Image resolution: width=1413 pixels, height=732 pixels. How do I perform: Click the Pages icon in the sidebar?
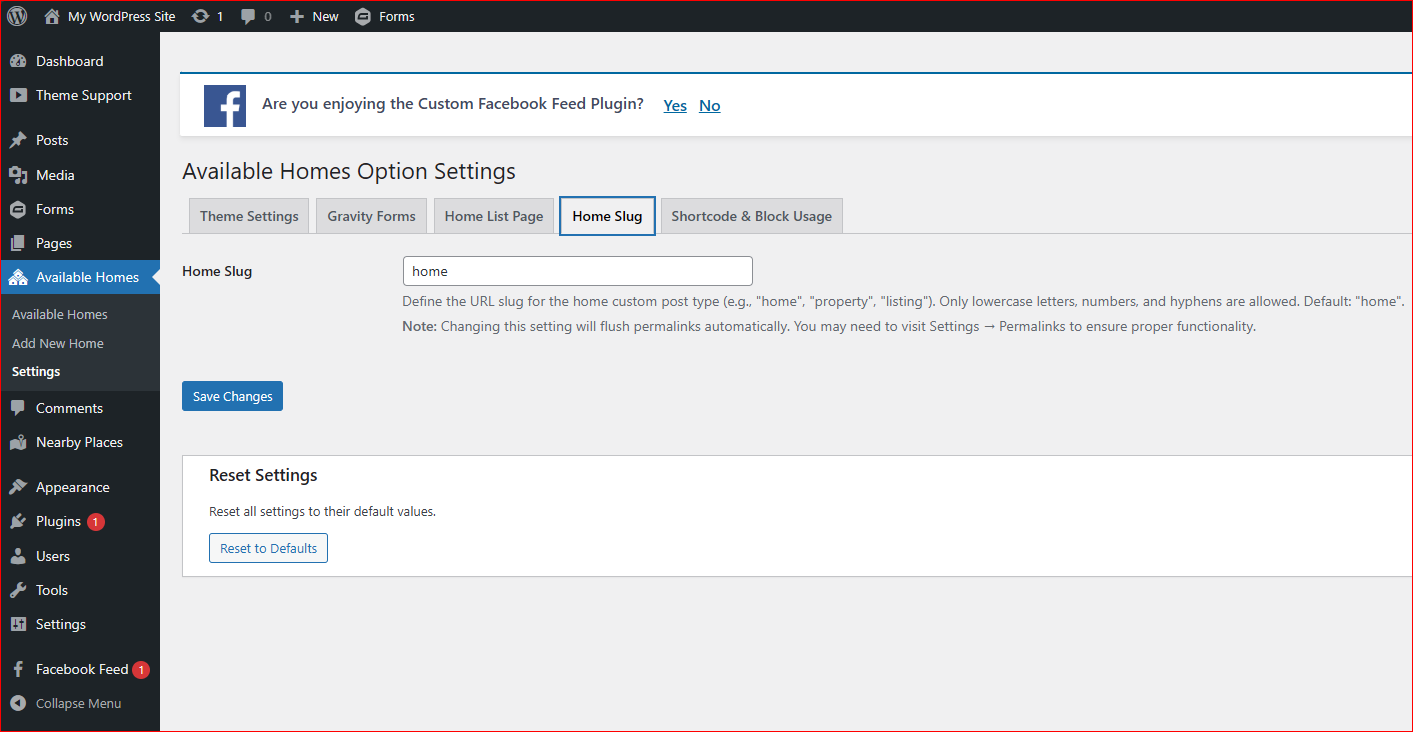pyautogui.click(x=18, y=243)
